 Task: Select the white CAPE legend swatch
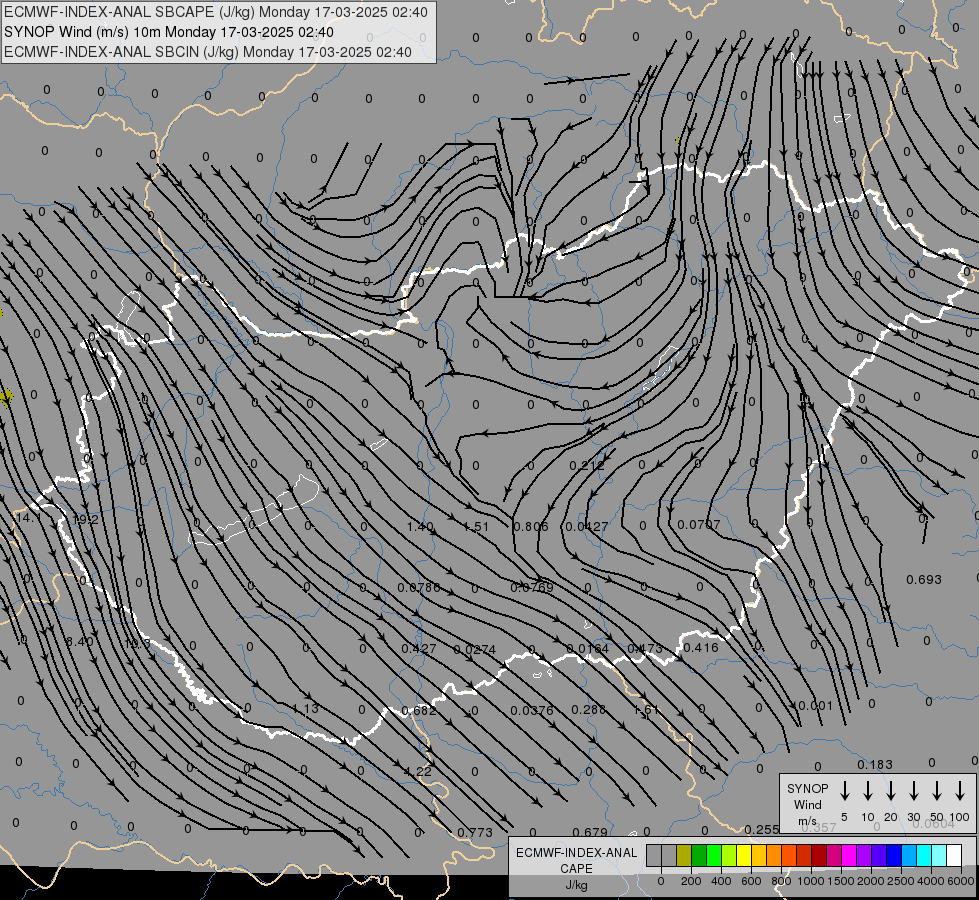(953, 855)
